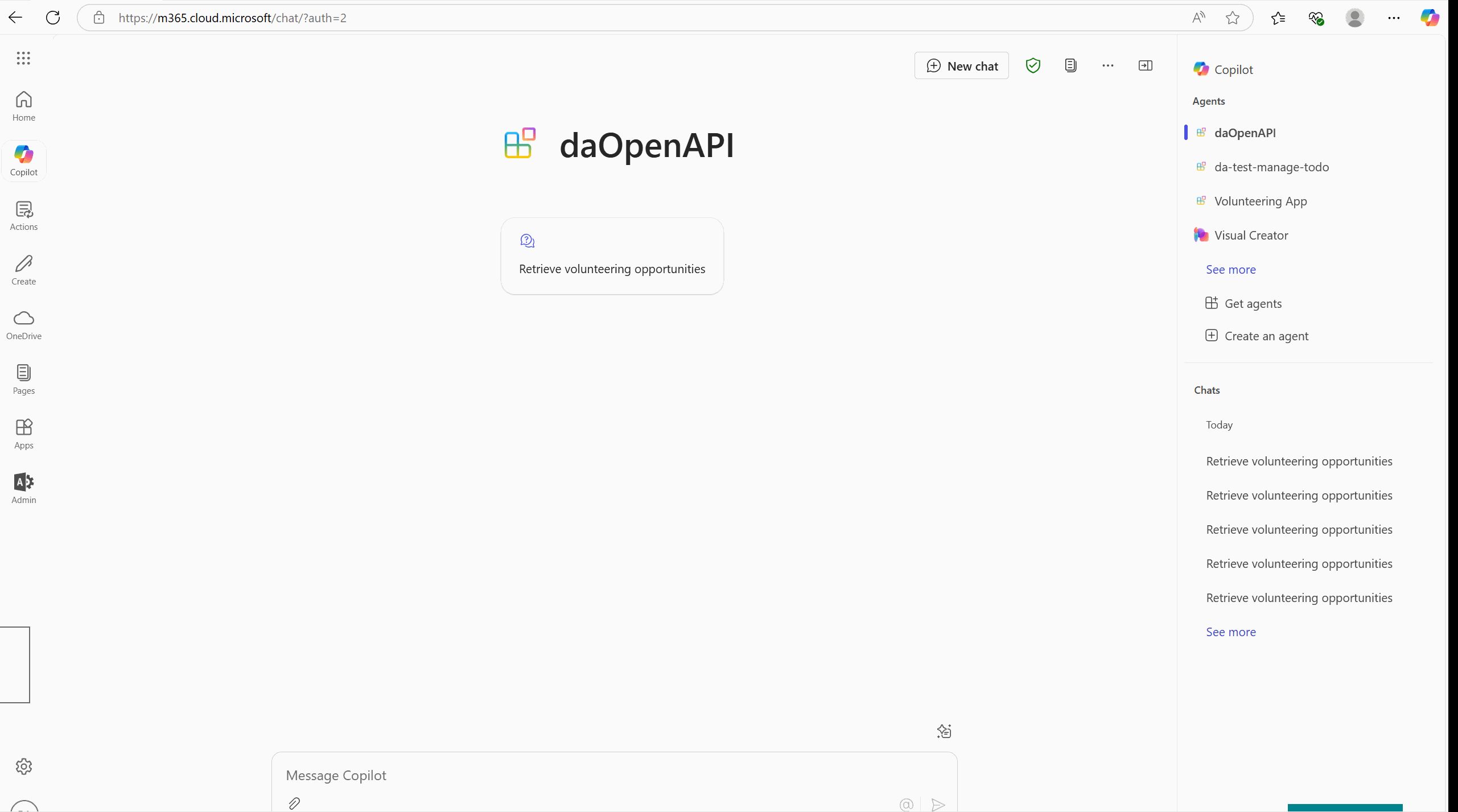Open the app launcher grid icon
The height and width of the screenshot is (812, 1458).
click(x=23, y=57)
